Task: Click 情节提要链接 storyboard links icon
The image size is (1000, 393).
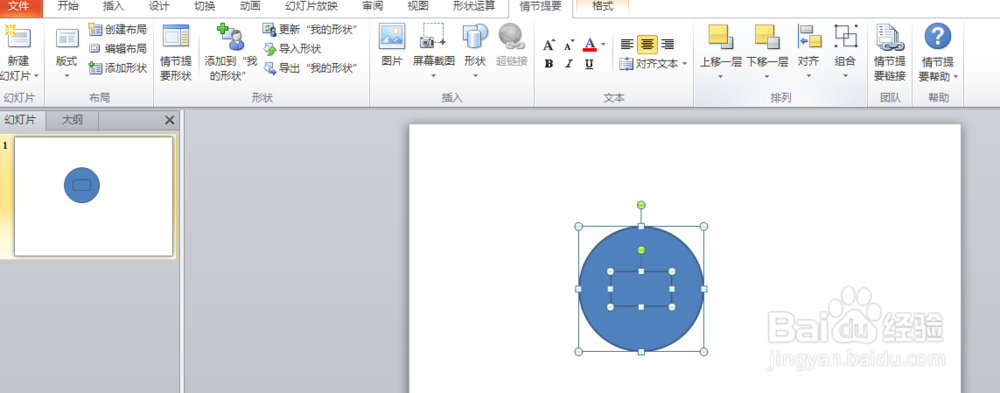Action: click(x=890, y=38)
